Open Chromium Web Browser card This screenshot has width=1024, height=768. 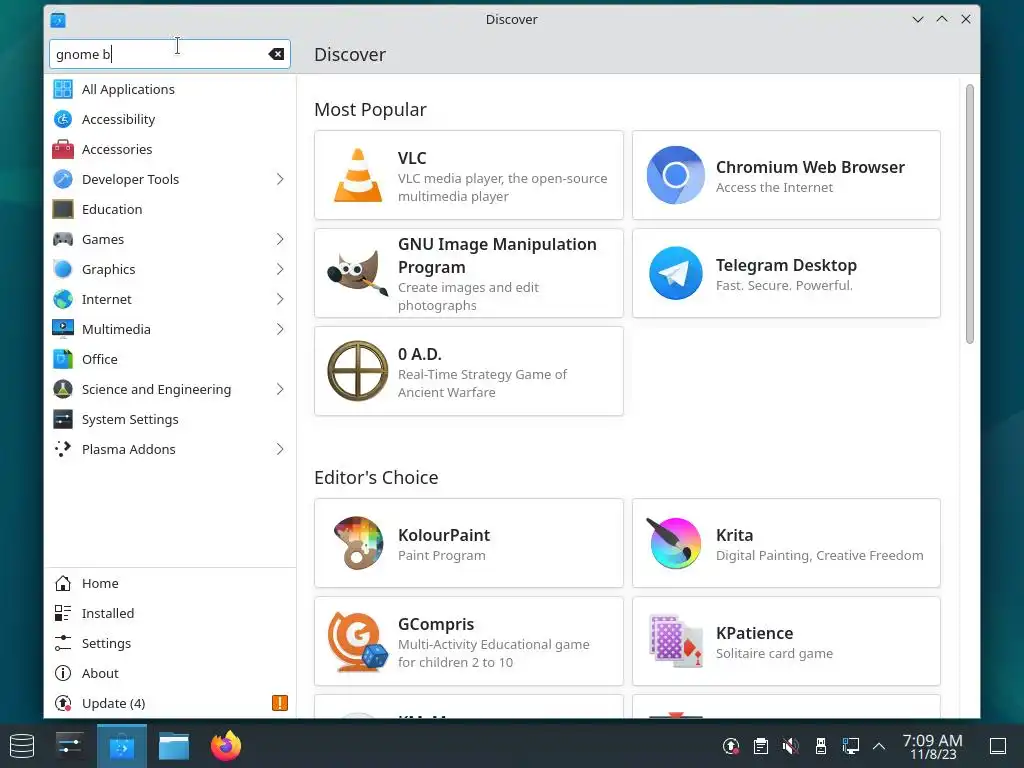tap(786, 175)
